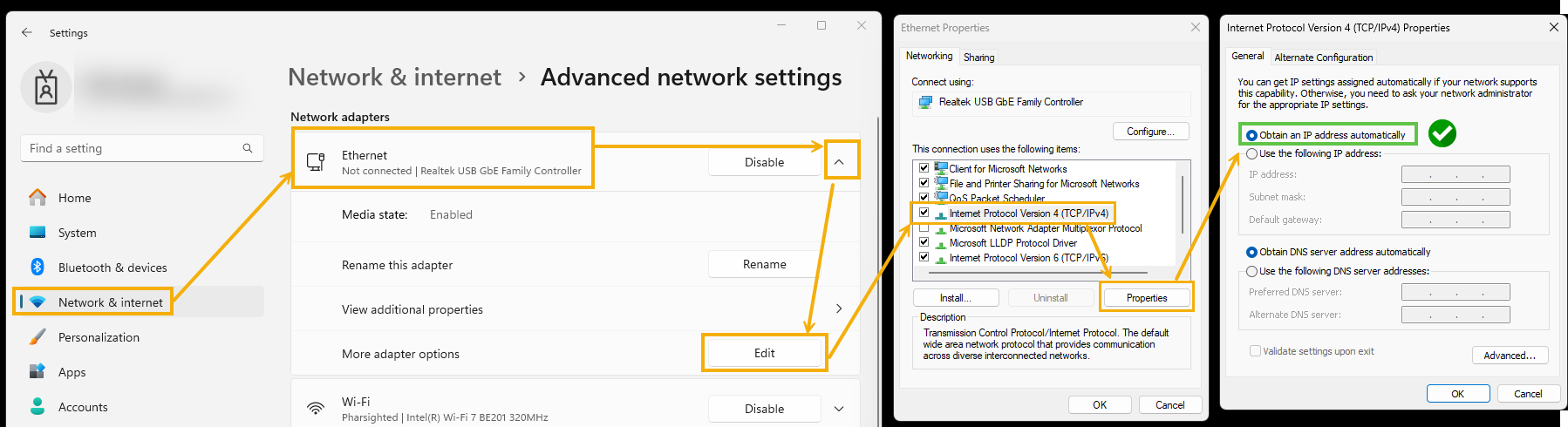The width and height of the screenshot is (1568, 427).
Task: Click the Ethernet adapter icon
Action: click(316, 162)
